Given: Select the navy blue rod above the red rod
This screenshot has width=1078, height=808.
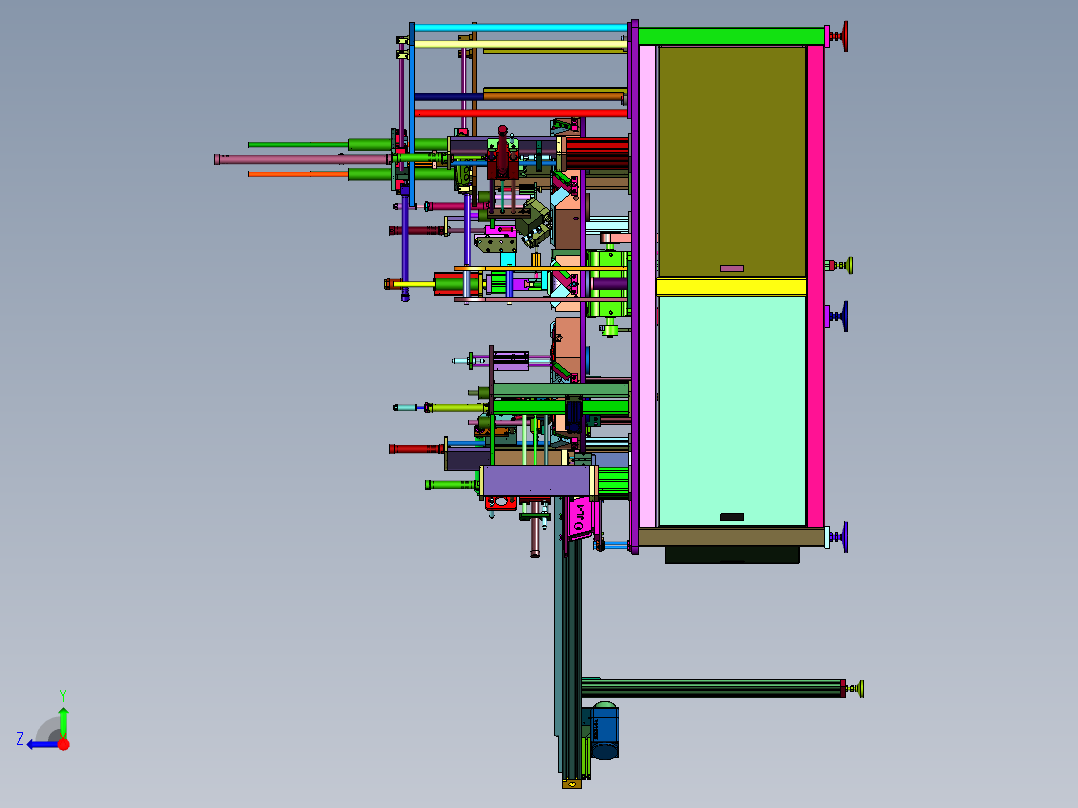Looking at the screenshot, I should pos(449,97).
